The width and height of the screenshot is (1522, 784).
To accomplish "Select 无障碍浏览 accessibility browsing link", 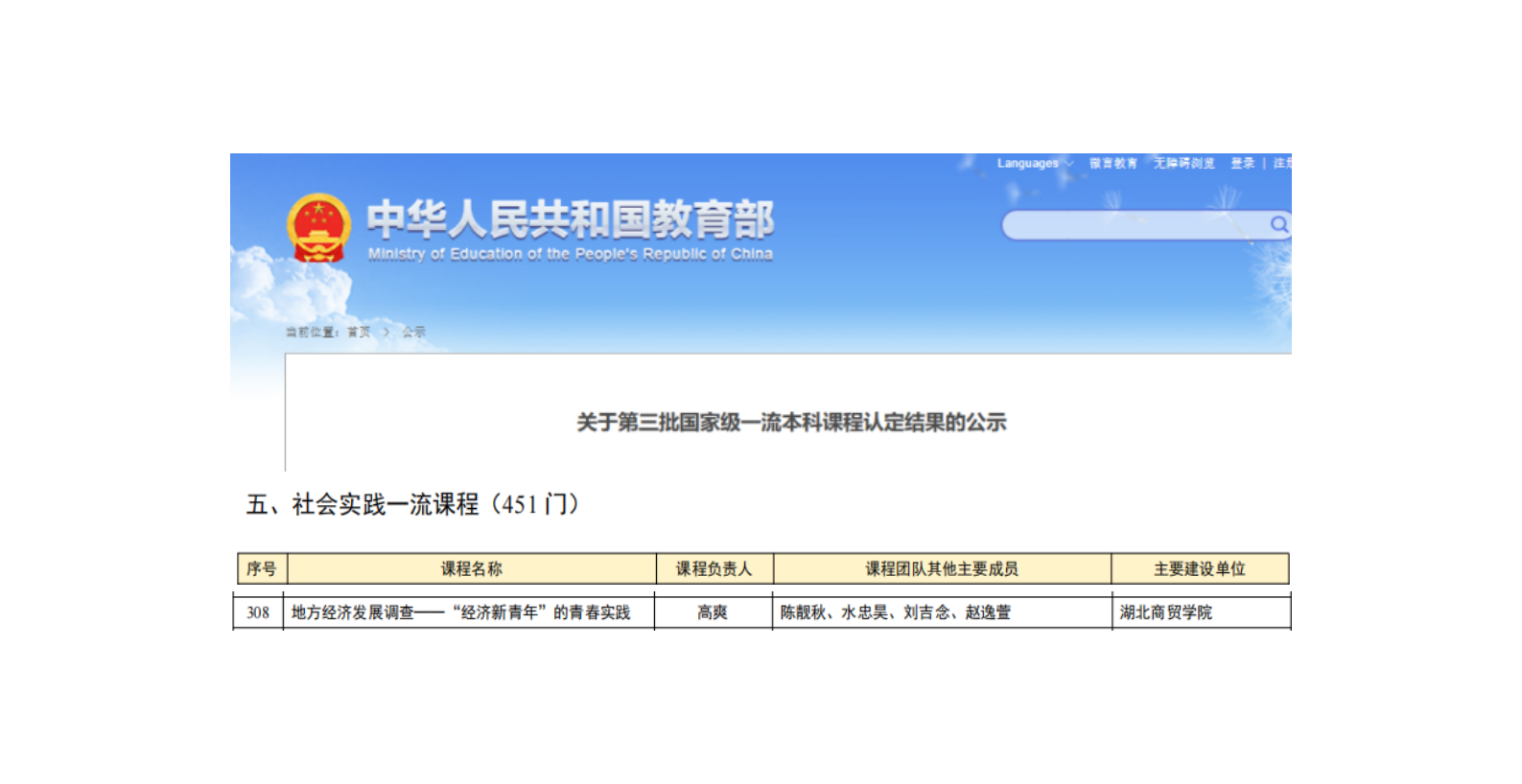I will 1183,164.
